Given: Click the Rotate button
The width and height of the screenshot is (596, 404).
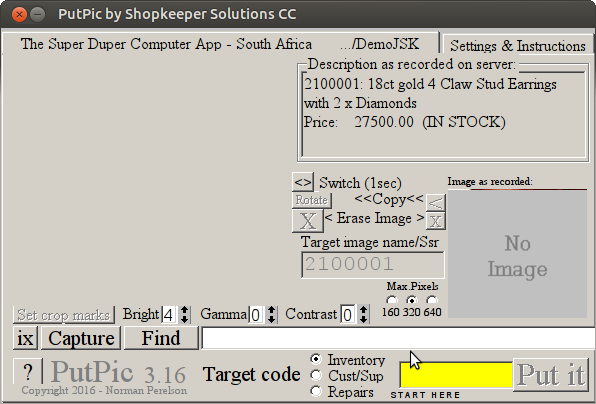Looking at the screenshot, I should click(312, 200).
